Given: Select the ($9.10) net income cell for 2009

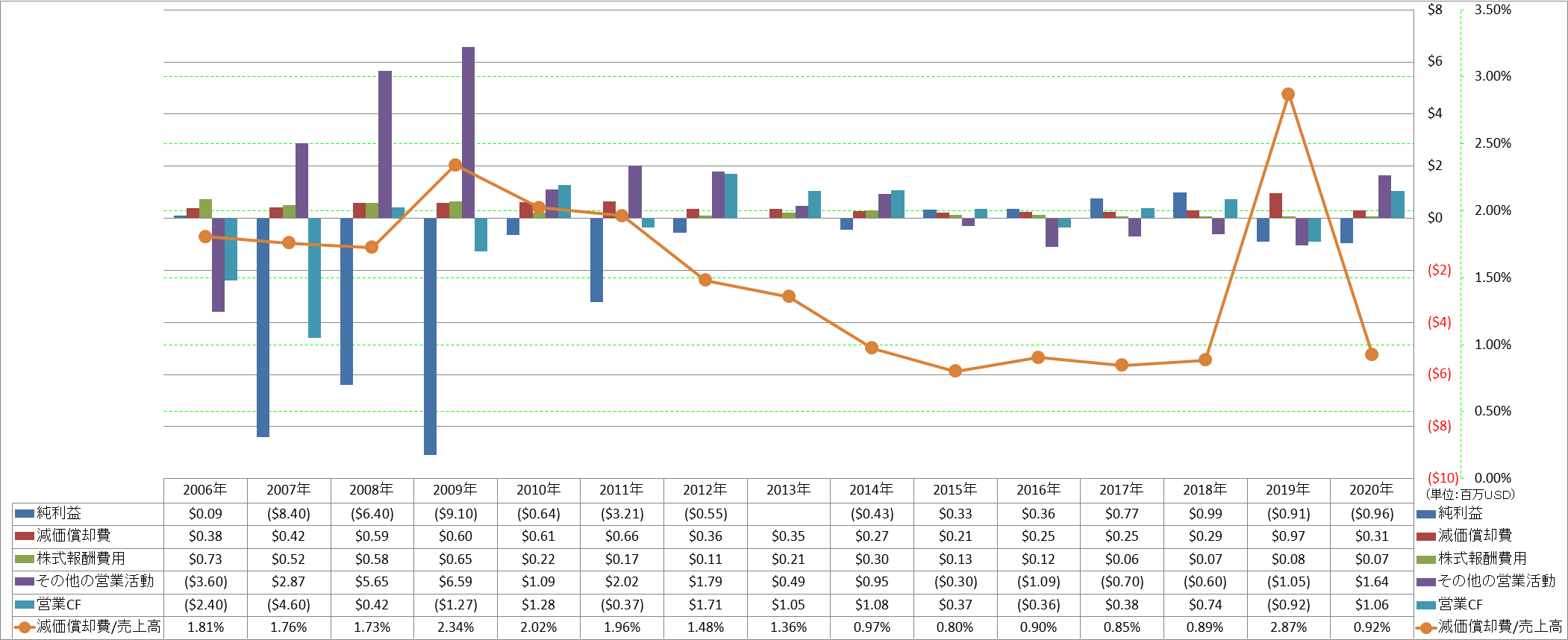Looking at the screenshot, I should (455, 514).
